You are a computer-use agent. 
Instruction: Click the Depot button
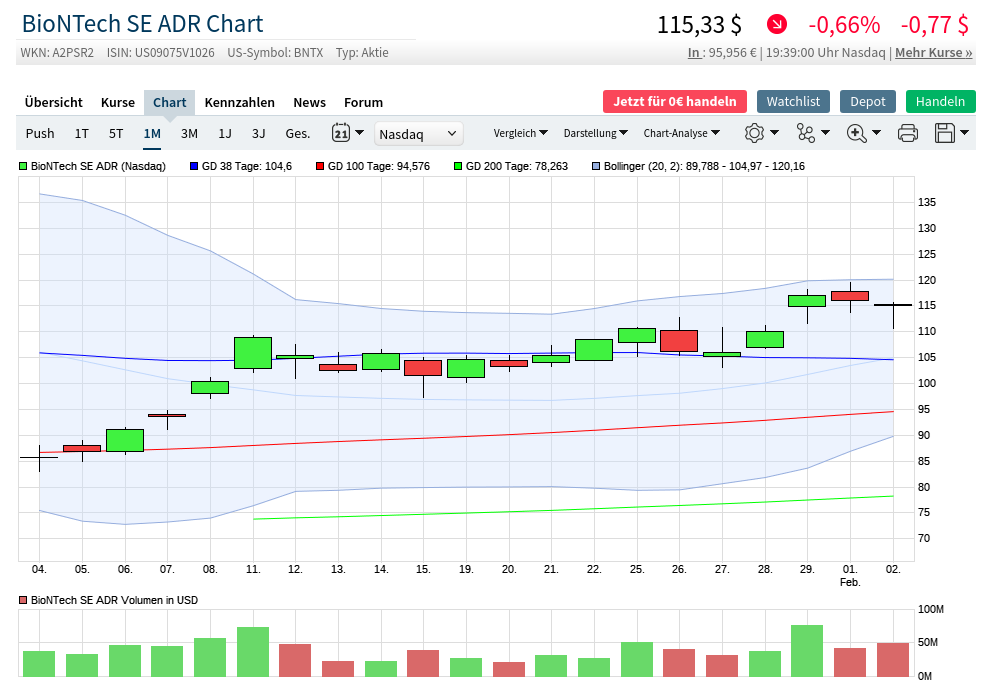(x=868, y=101)
